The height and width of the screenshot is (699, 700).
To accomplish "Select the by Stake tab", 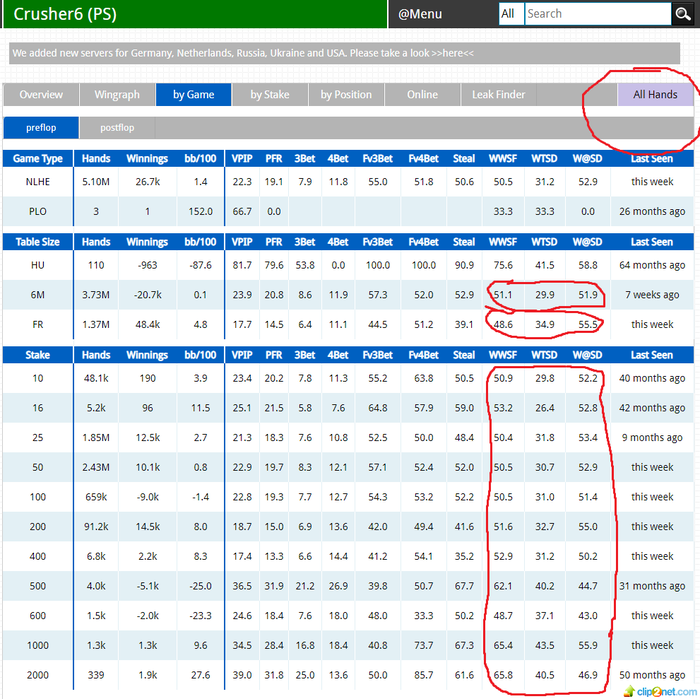I will point(270,95).
